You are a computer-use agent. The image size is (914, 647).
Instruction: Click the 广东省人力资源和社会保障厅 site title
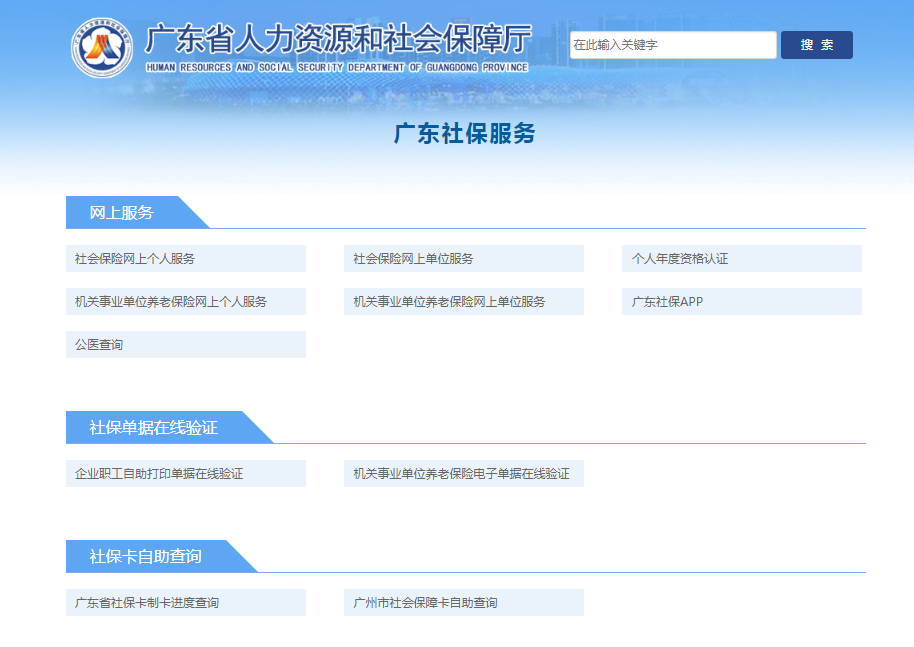pos(338,39)
